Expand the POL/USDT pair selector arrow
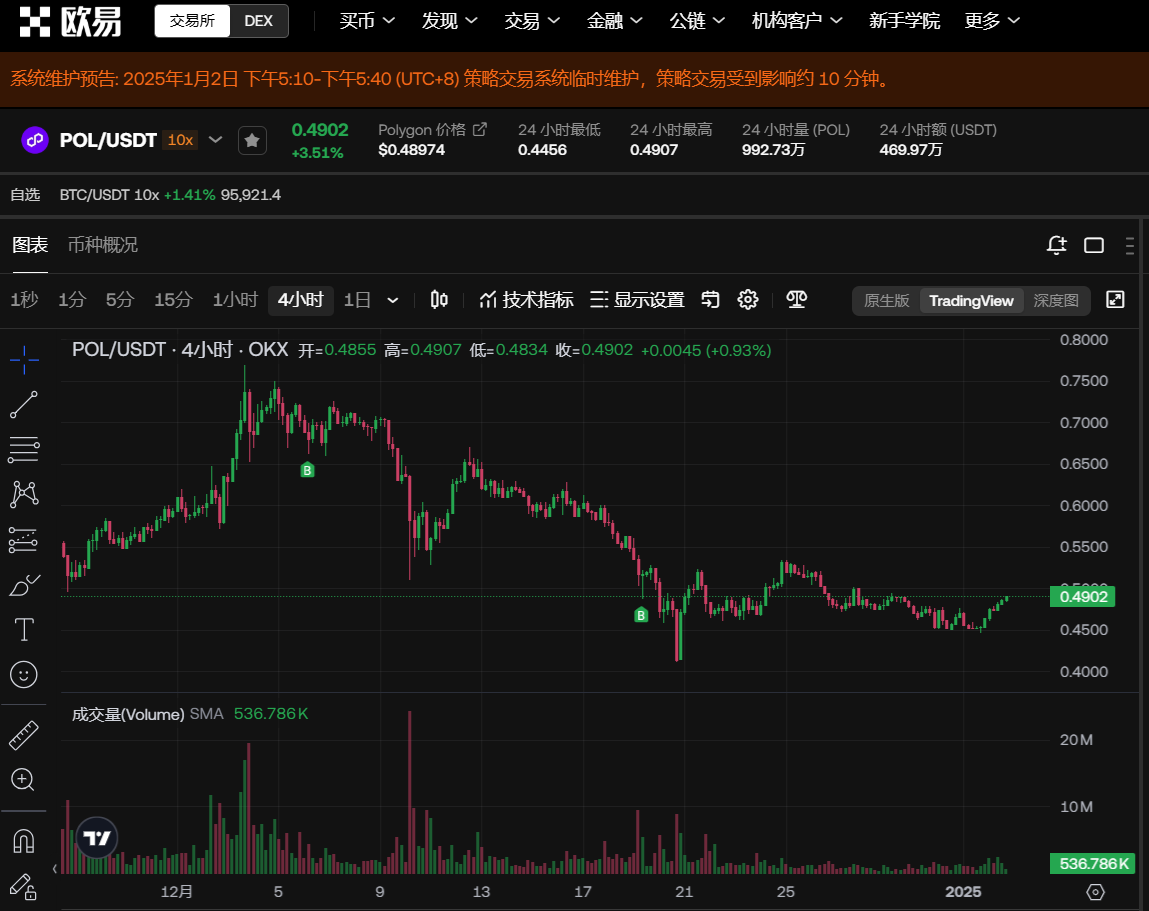Viewport: 1149px width, 911px height. point(215,140)
